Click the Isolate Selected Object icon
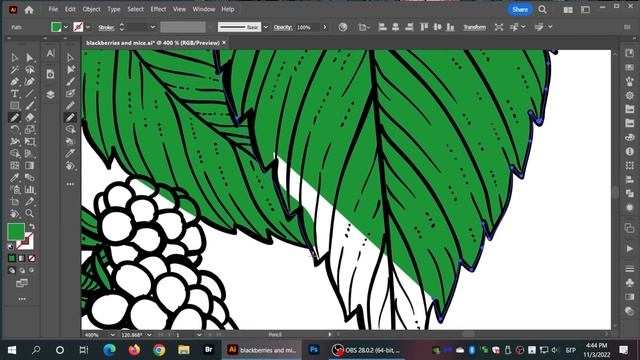This screenshot has width=640, height=360. click(x=499, y=27)
